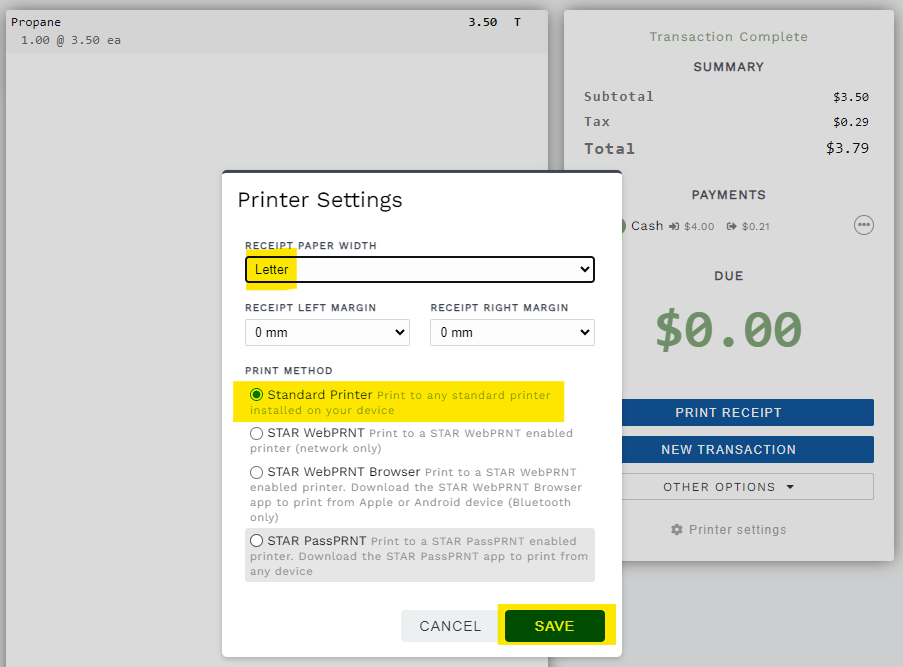Image resolution: width=903 pixels, height=667 pixels.
Task: Click the tendered arrow icon before $4.00
Action: (675, 226)
